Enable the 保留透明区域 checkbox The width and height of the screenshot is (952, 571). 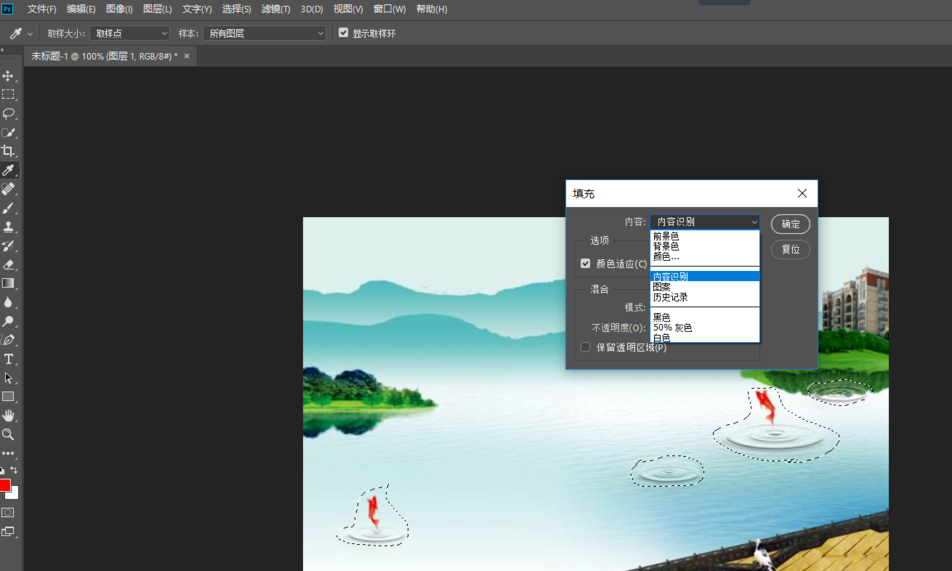pyautogui.click(x=586, y=347)
